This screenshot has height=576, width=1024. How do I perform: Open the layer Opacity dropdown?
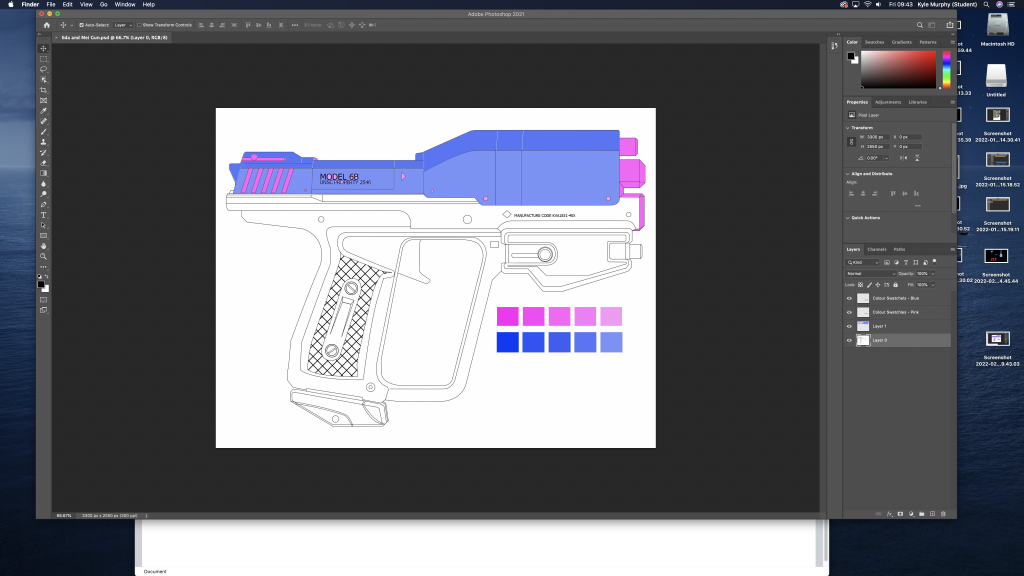(933, 274)
